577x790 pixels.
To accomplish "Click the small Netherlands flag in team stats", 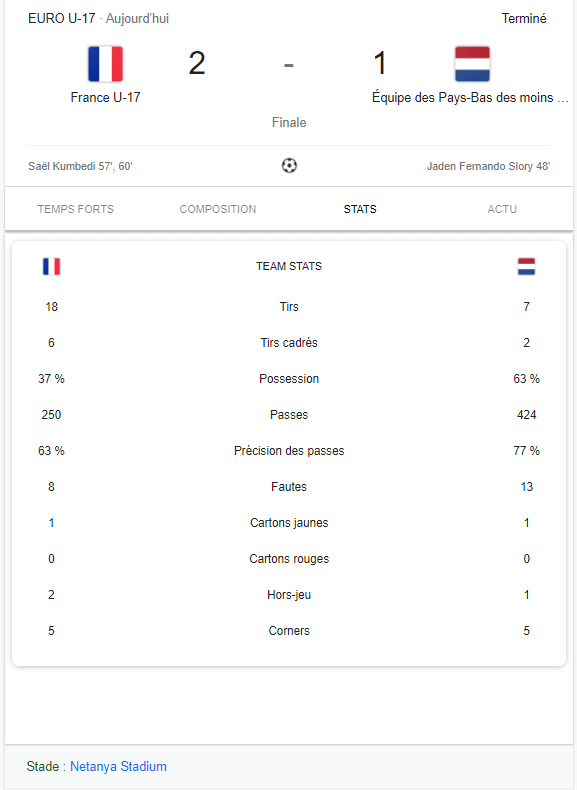I will (x=527, y=266).
